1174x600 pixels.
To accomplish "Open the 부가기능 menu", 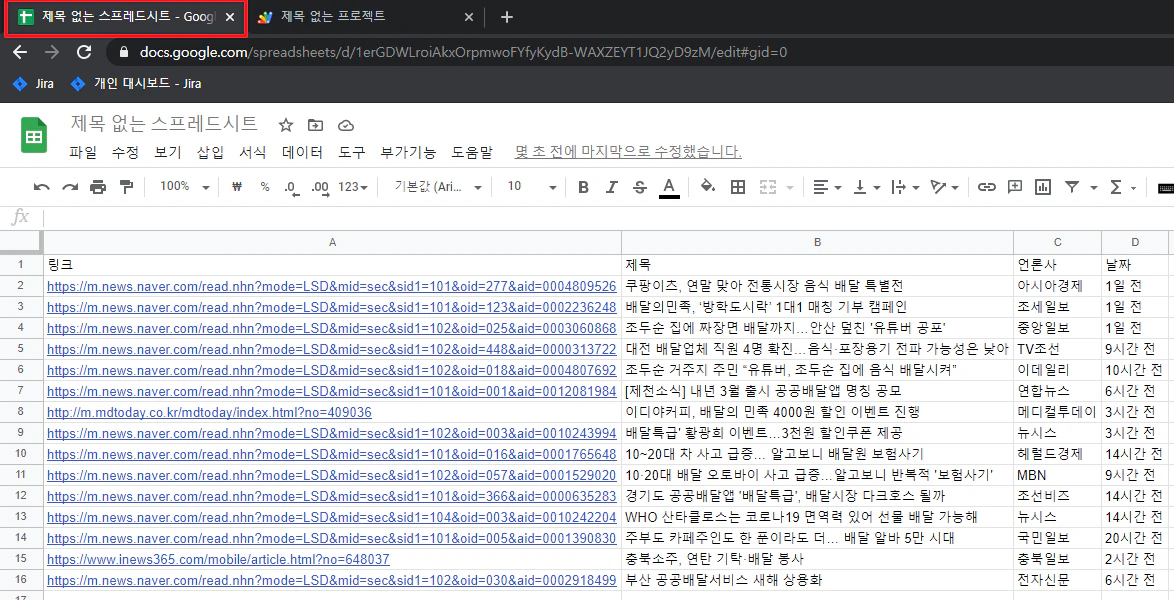I will 408,152.
